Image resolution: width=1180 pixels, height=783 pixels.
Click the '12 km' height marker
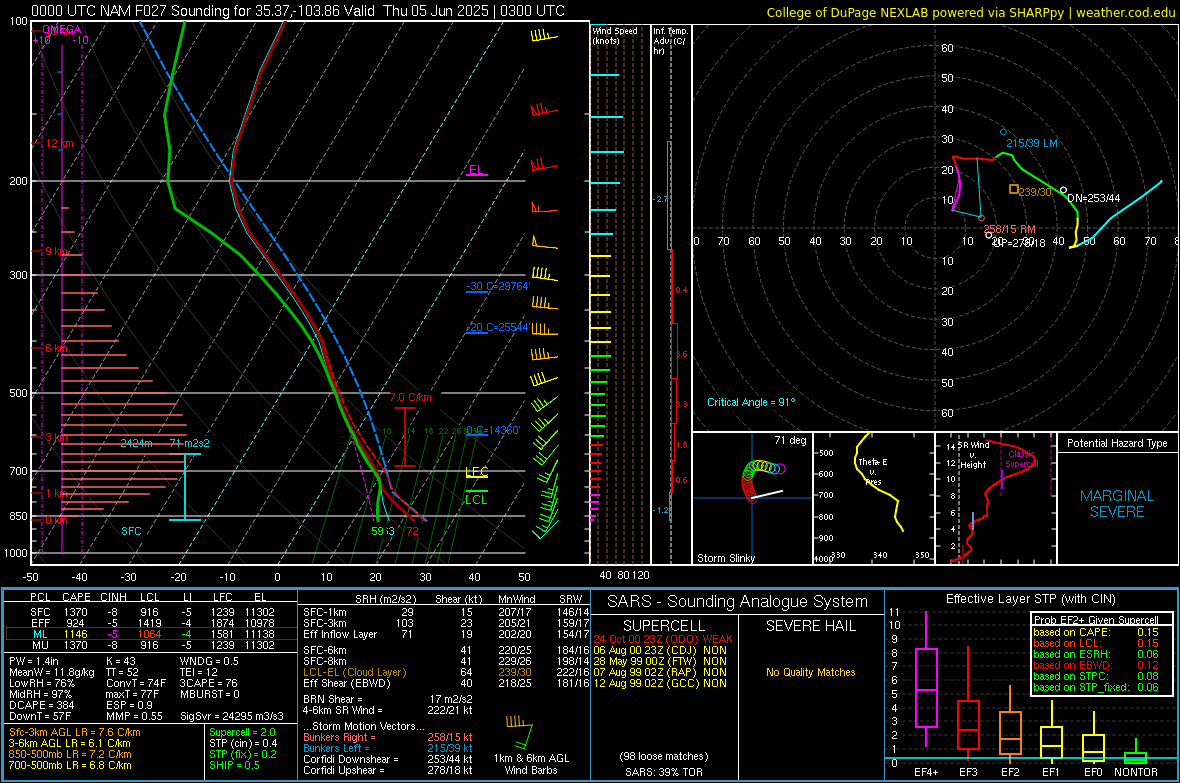click(x=59, y=143)
